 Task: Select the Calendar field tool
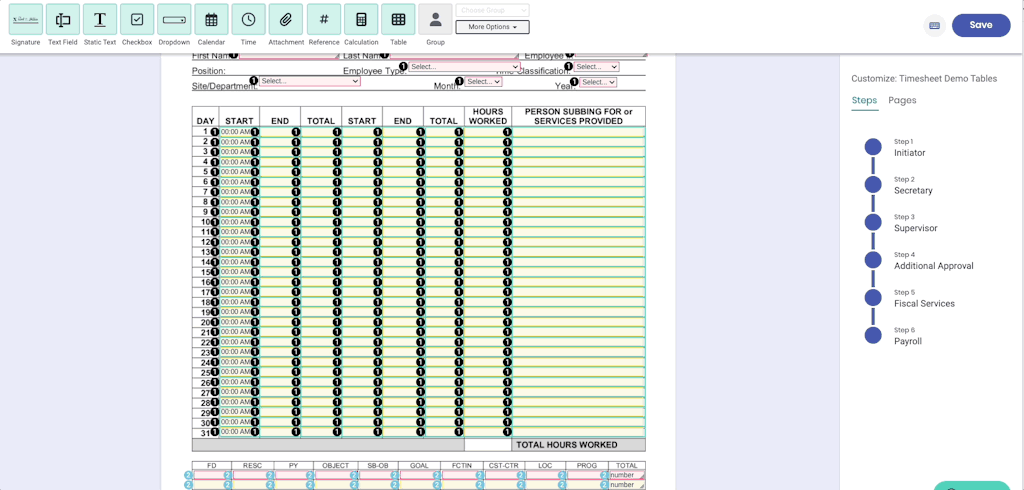pyautogui.click(x=212, y=19)
